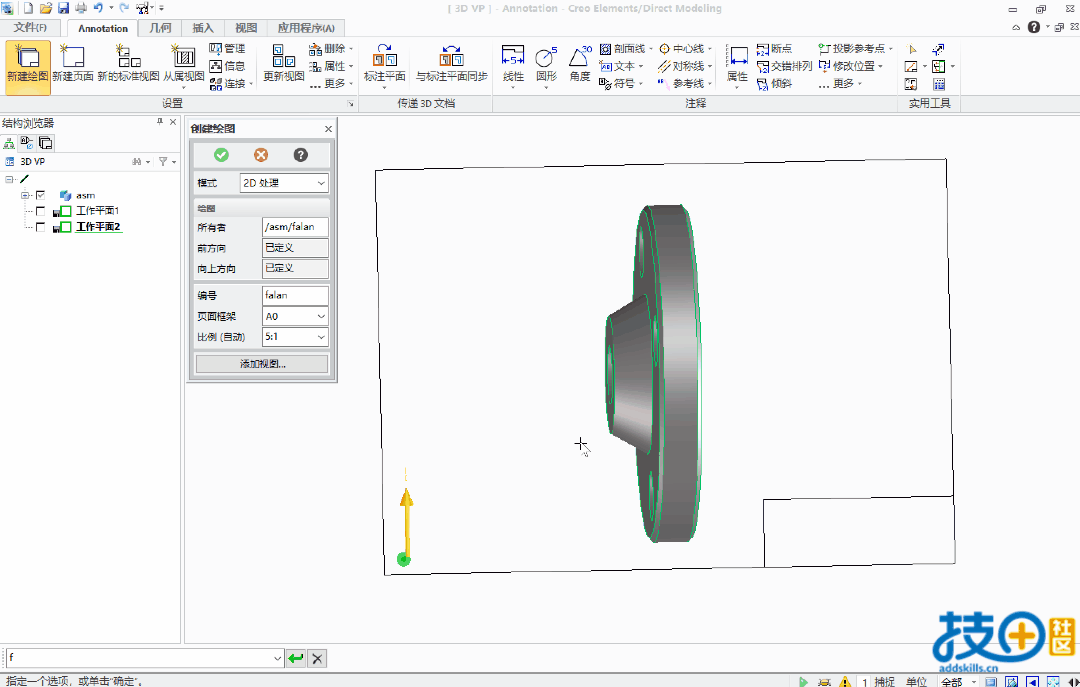Click the question mark help icon in 创建绘图
Viewport: 1080px width, 687px height.
click(x=300, y=155)
